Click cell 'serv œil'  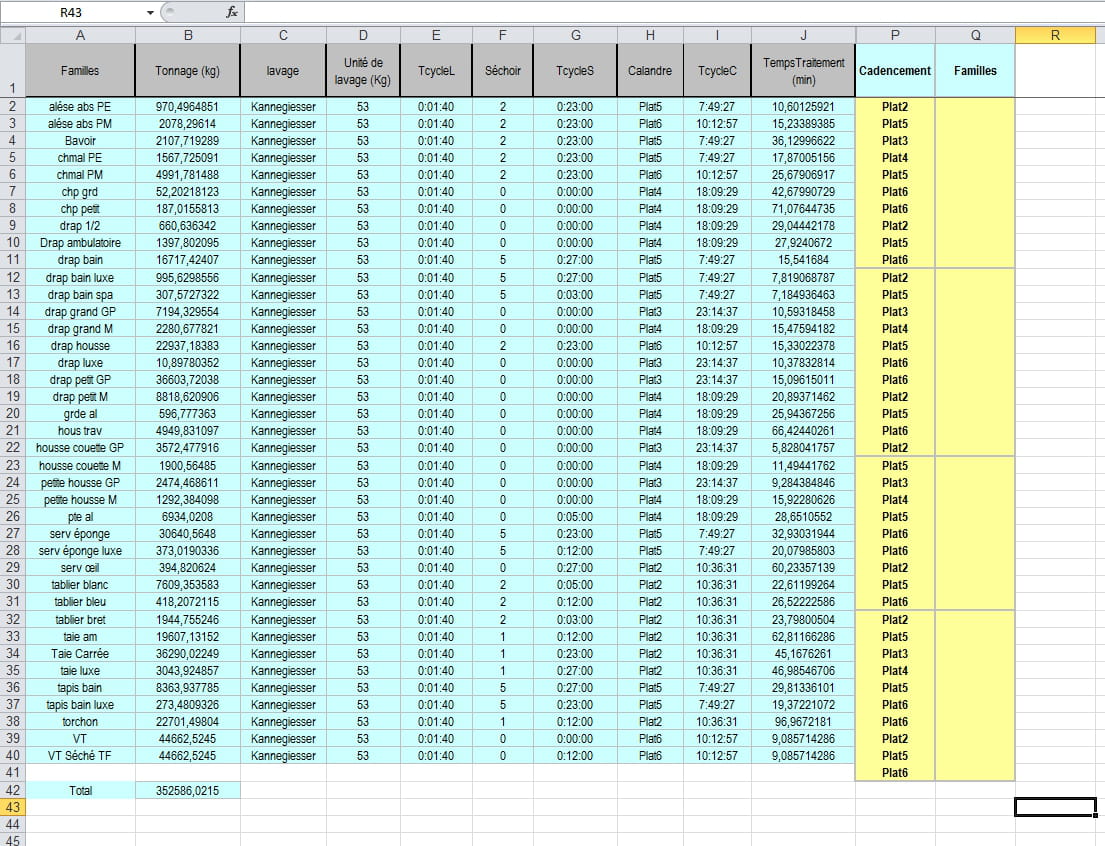click(x=80, y=568)
